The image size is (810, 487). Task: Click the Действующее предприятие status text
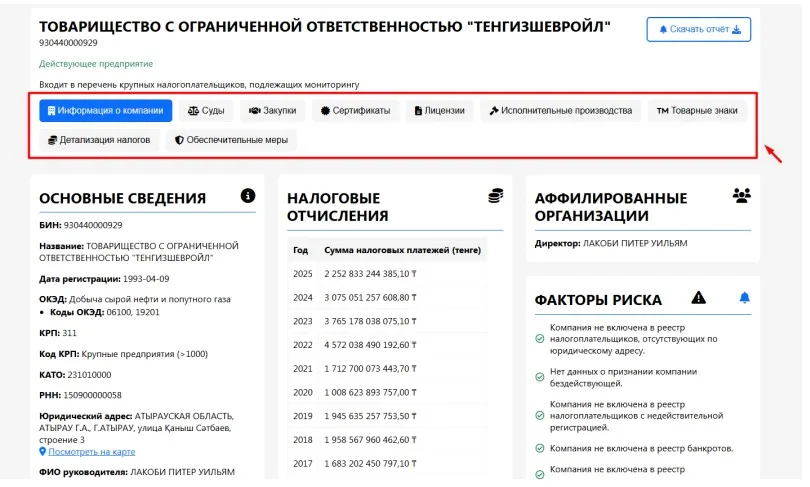click(96, 64)
